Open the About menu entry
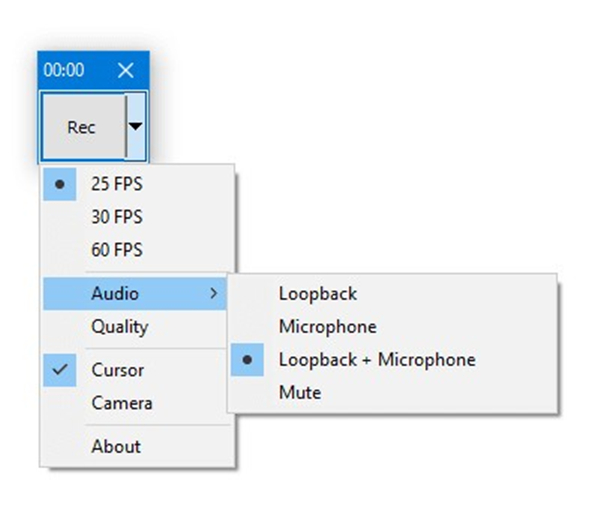 116,446
